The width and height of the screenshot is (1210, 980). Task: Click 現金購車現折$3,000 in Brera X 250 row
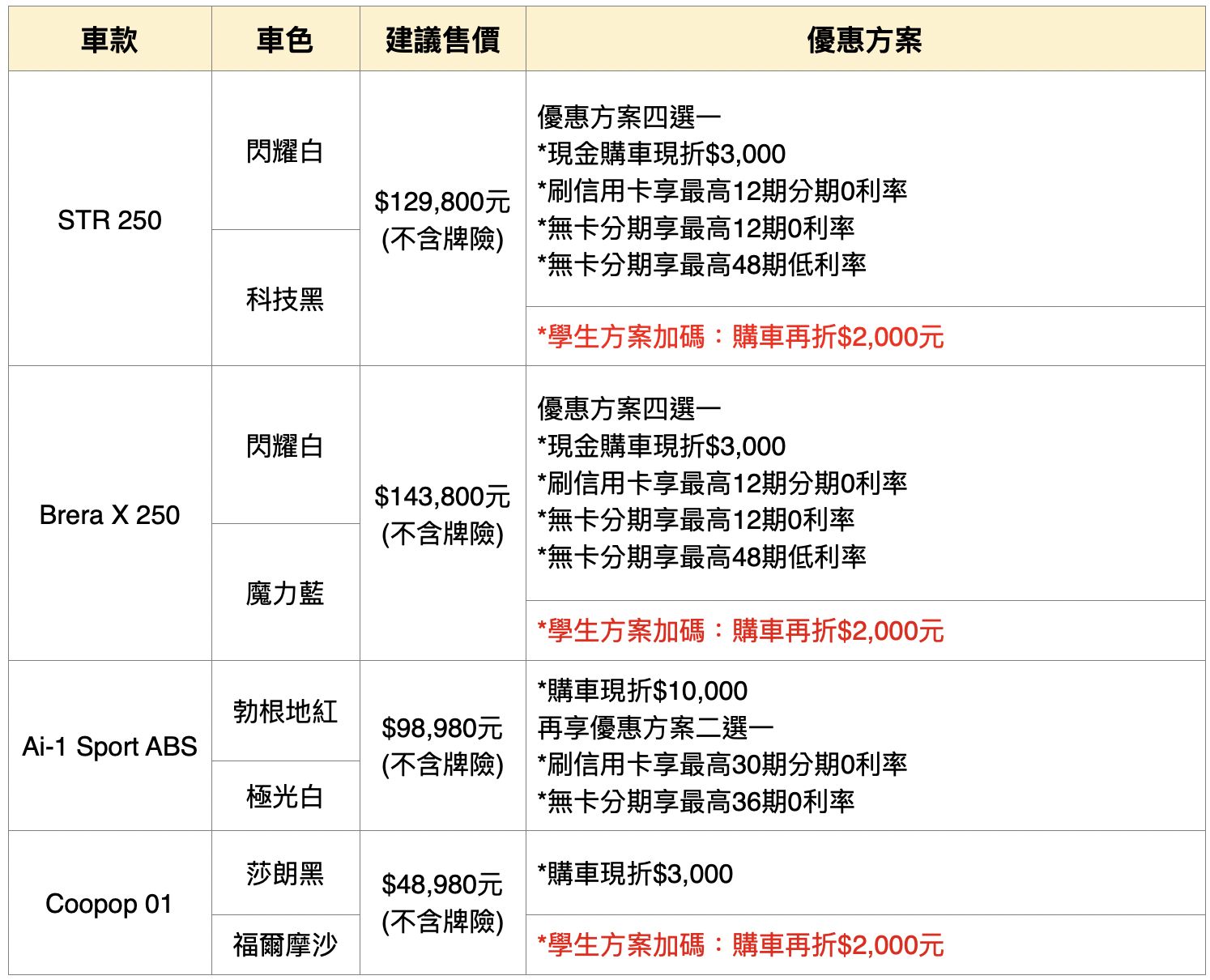662,446
